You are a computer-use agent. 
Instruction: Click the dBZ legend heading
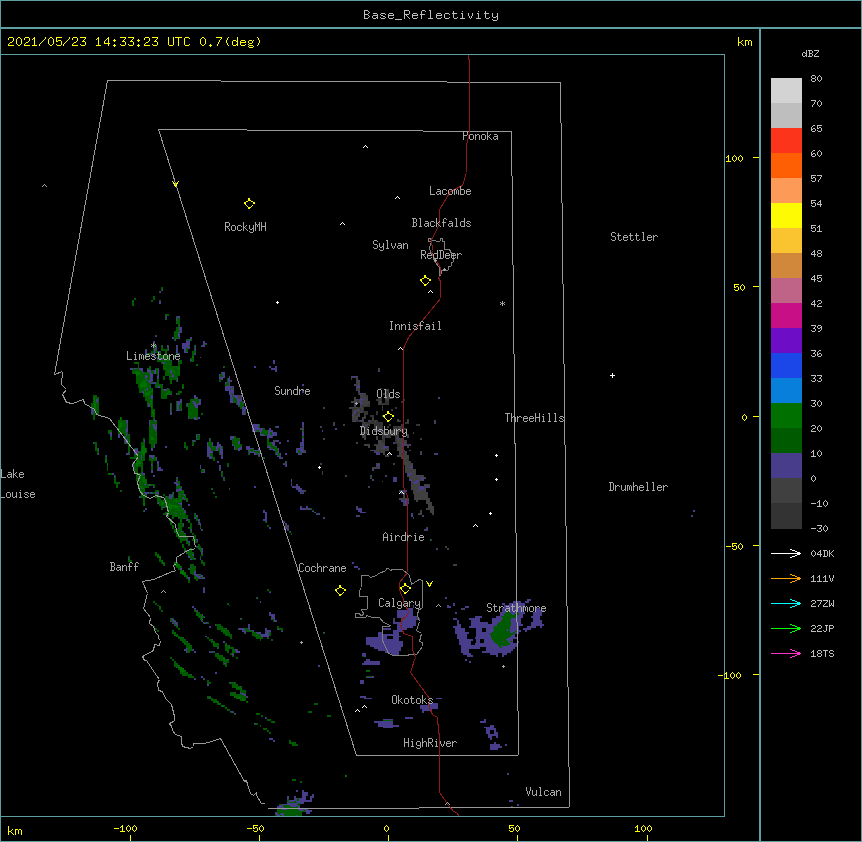(810, 53)
